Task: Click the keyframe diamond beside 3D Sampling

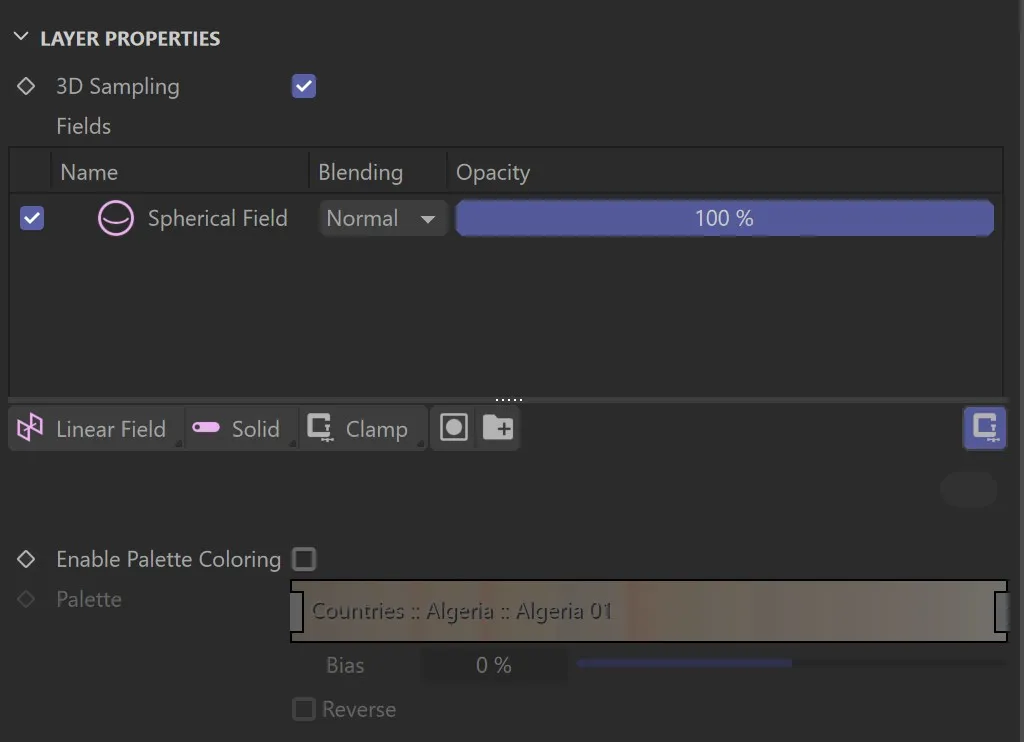Action: point(26,86)
